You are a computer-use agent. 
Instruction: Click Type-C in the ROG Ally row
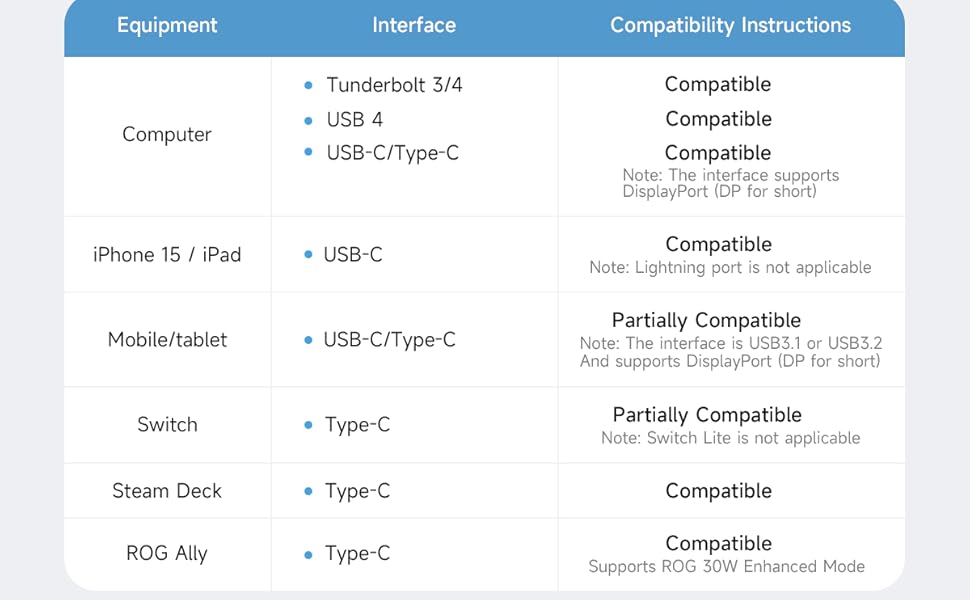(357, 554)
